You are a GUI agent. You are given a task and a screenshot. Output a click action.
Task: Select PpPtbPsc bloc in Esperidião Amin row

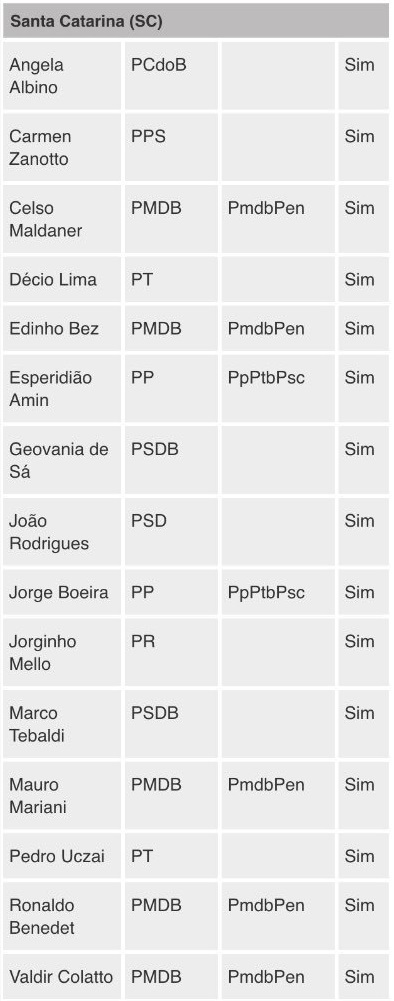[x=266, y=378]
